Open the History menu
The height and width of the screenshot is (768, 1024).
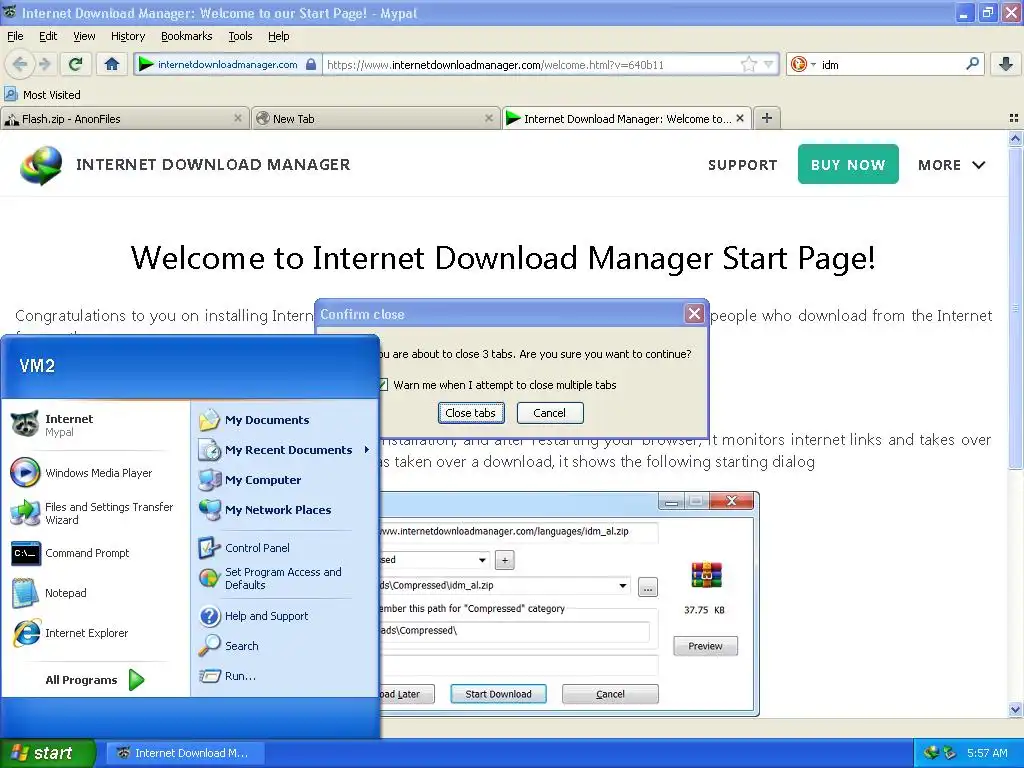[128, 36]
